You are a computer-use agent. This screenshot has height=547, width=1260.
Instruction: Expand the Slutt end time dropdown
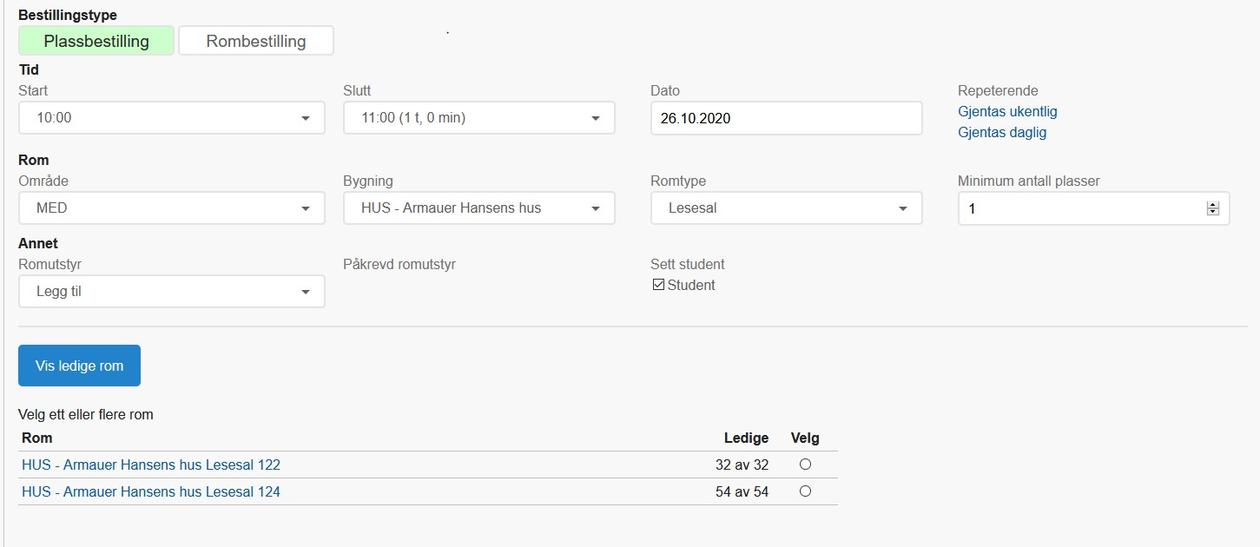click(x=479, y=118)
